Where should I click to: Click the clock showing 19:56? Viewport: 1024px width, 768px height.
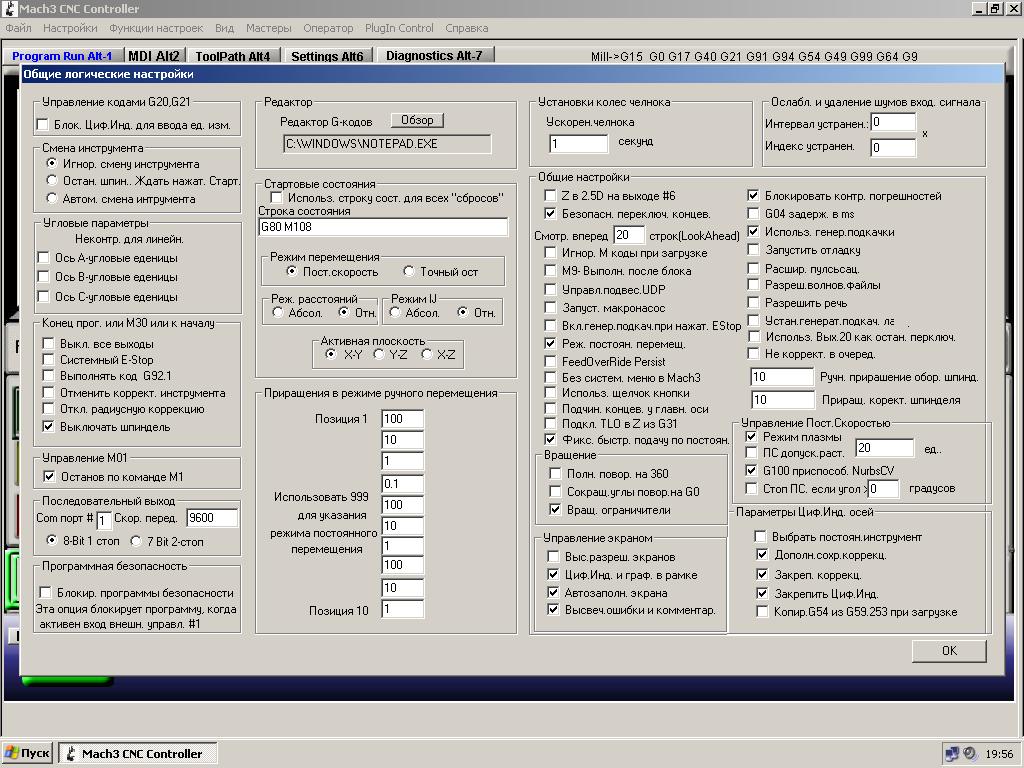pyautogui.click(x=999, y=754)
